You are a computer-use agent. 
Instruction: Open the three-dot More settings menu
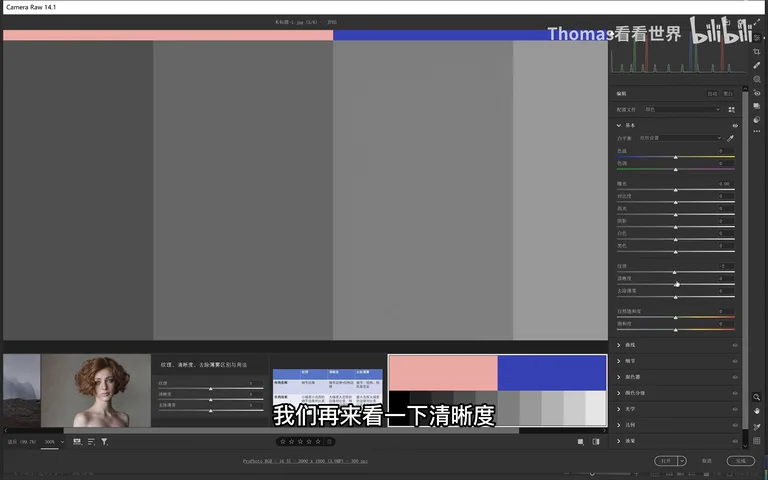click(x=757, y=131)
